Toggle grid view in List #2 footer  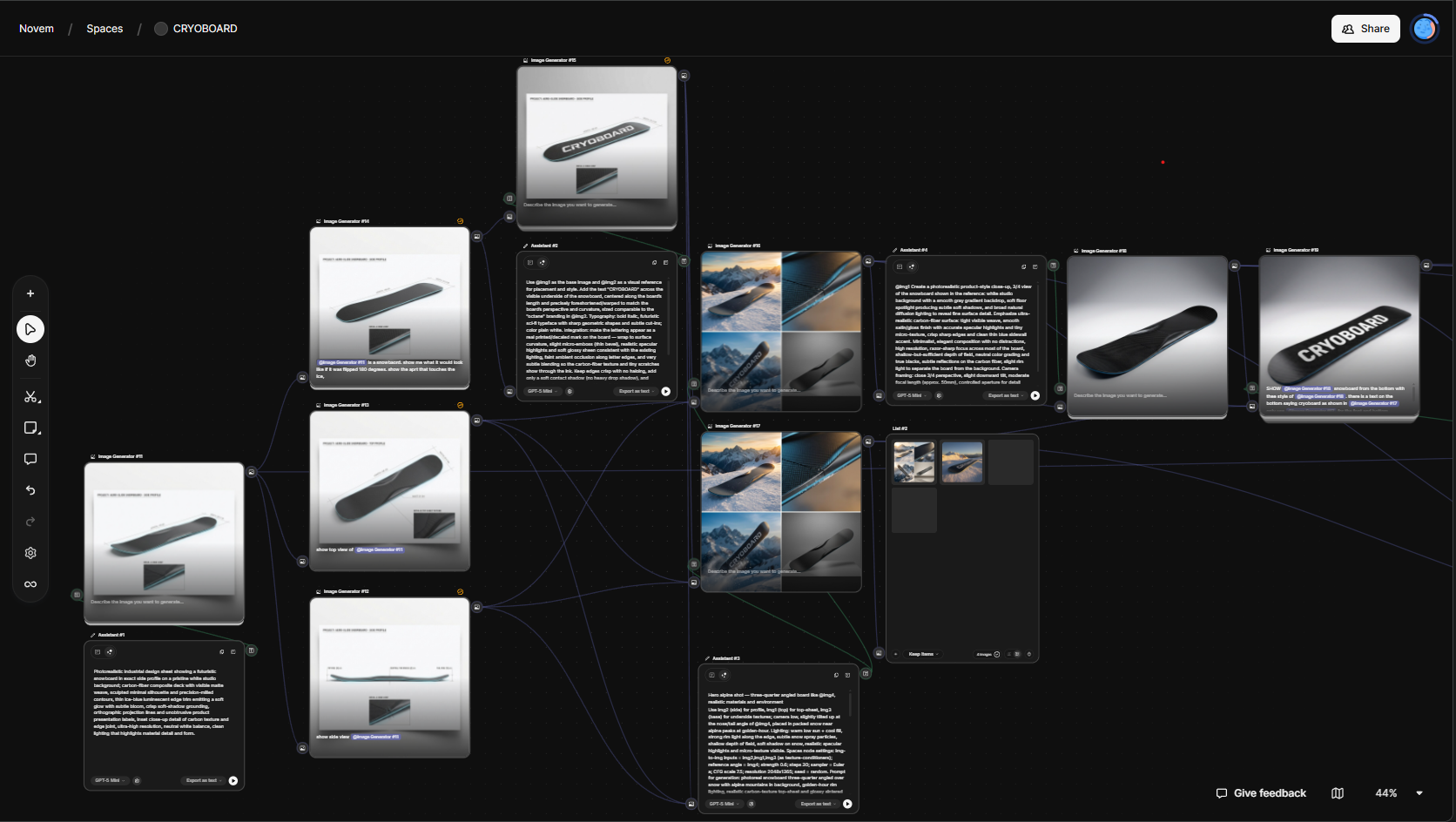[x=1017, y=654]
